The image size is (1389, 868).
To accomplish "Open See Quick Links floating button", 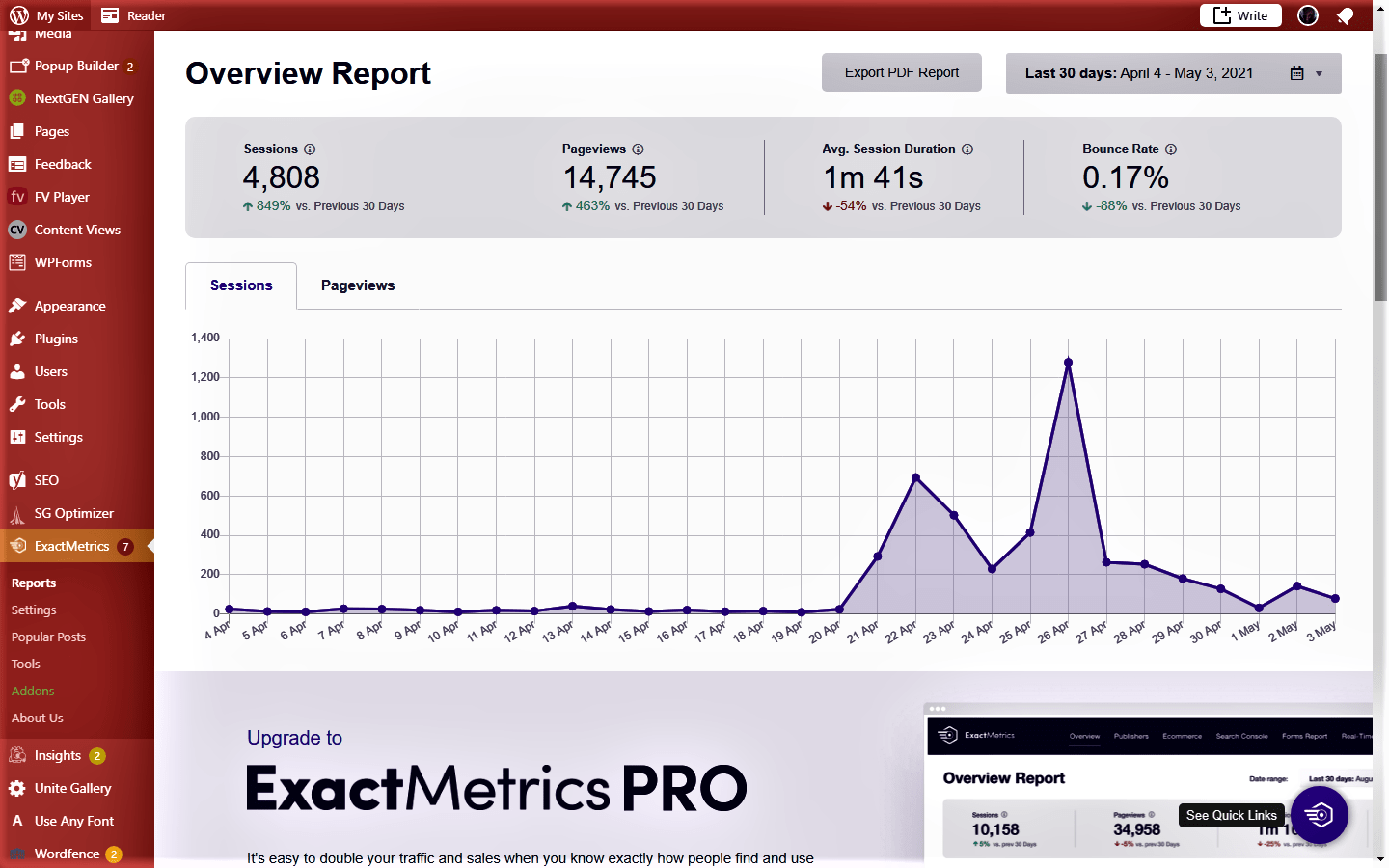I will tap(1320, 815).
